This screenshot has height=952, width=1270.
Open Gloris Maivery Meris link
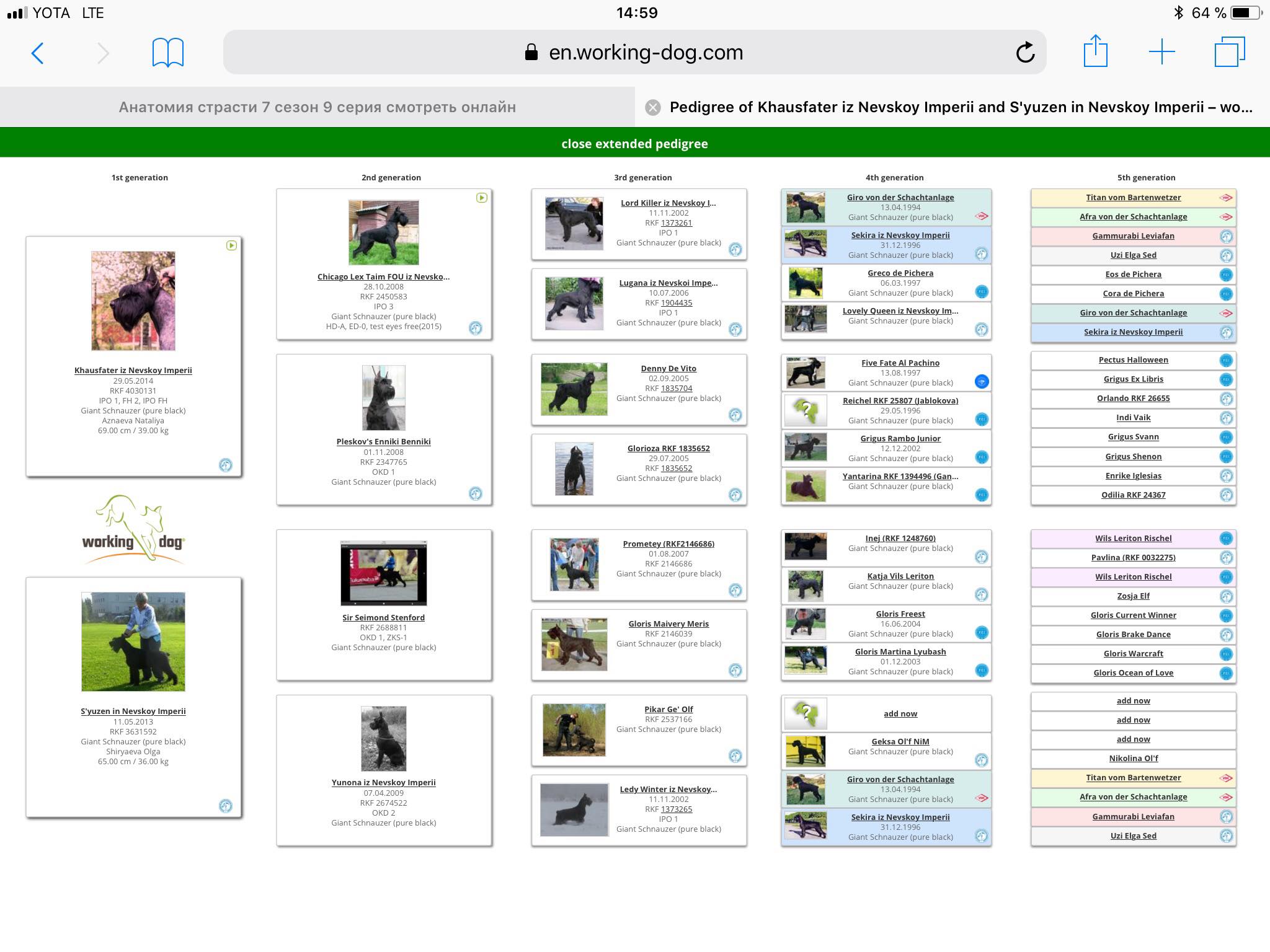(668, 624)
